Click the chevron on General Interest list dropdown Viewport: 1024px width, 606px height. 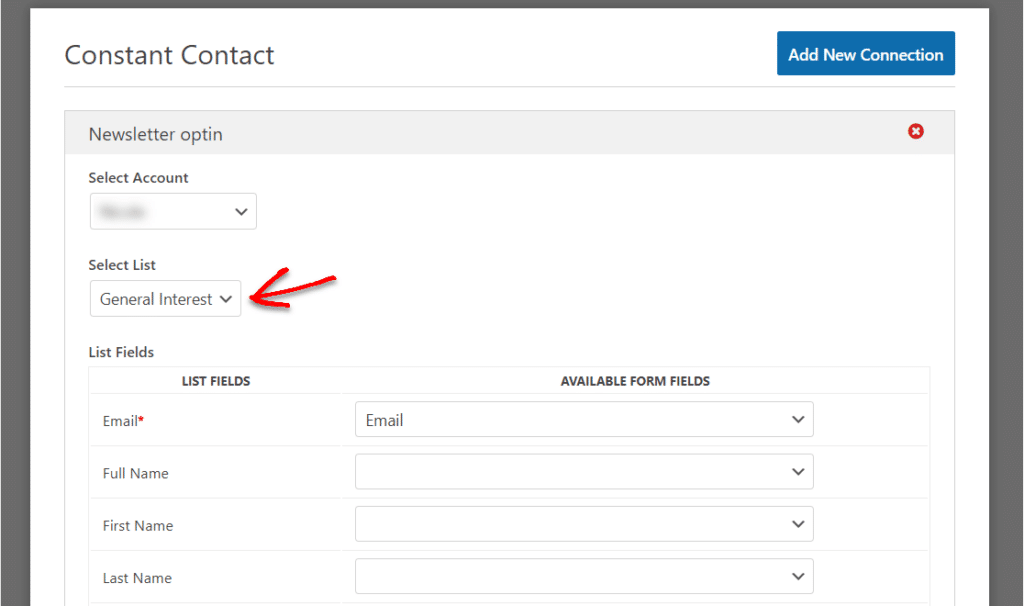227,299
